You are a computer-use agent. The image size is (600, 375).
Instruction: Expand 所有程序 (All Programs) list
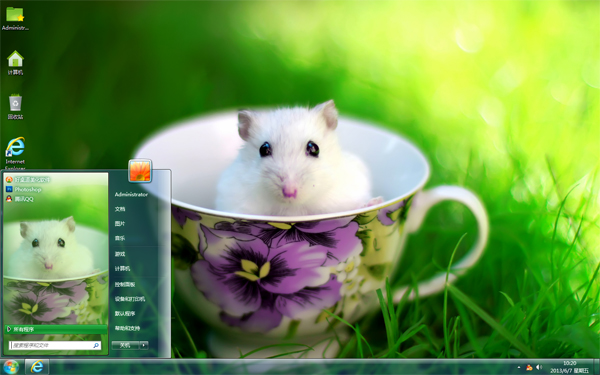56,329
